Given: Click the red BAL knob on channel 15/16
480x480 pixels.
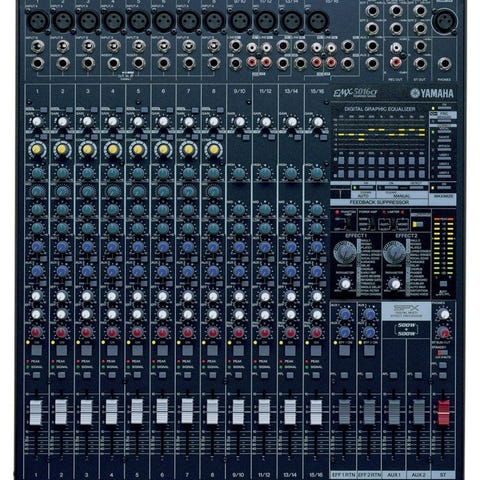Looking at the screenshot, I should pyautogui.click(x=316, y=332).
